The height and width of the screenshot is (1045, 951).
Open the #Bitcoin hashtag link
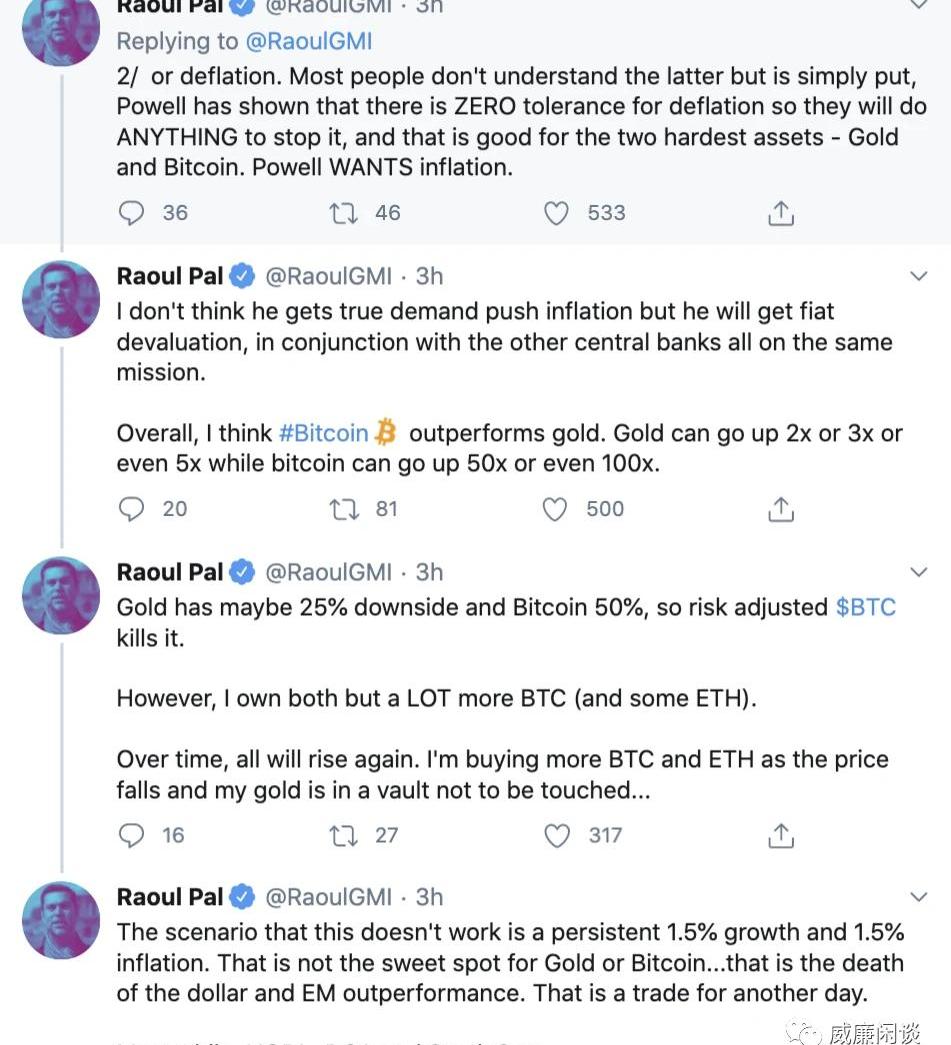[x=323, y=433]
